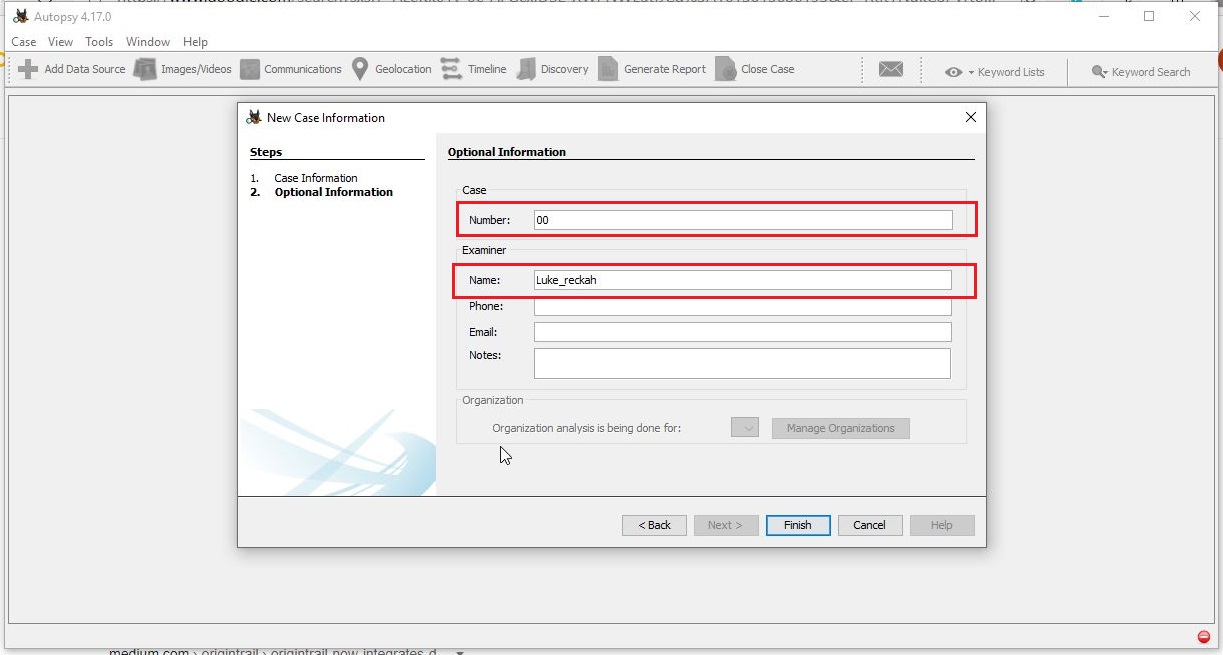
Task: Open the organization selection dropdown
Action: [x=745, y=428]
